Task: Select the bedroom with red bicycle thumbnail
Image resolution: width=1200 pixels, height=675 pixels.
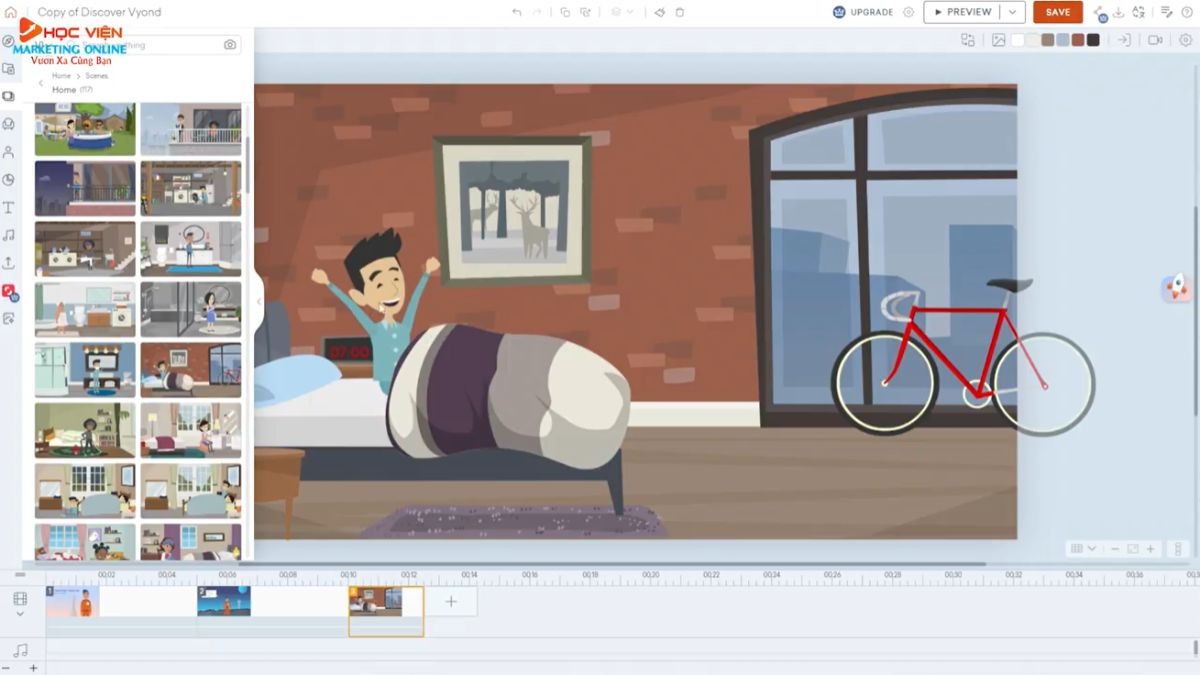Action: click(191, 369)
